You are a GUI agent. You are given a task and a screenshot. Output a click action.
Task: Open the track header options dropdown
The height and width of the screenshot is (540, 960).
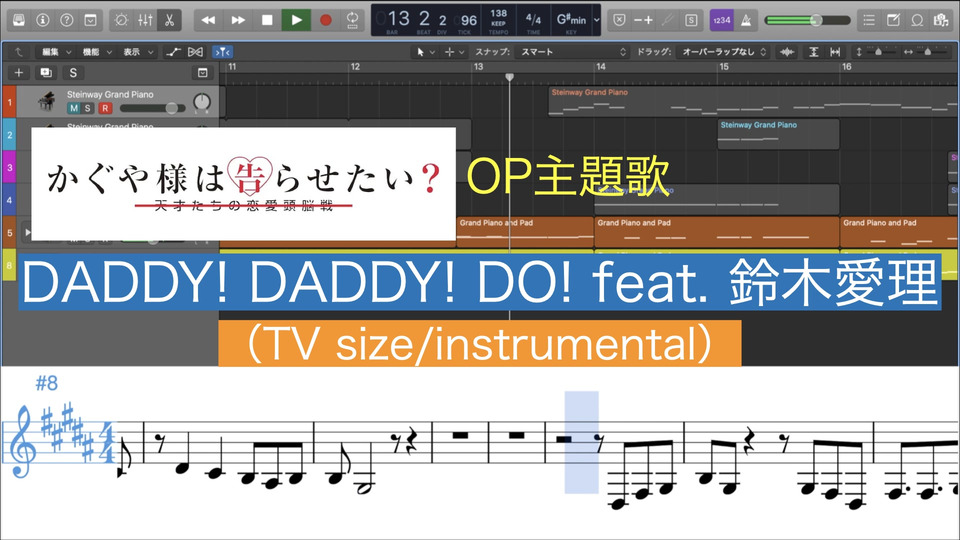pos(203,73)
